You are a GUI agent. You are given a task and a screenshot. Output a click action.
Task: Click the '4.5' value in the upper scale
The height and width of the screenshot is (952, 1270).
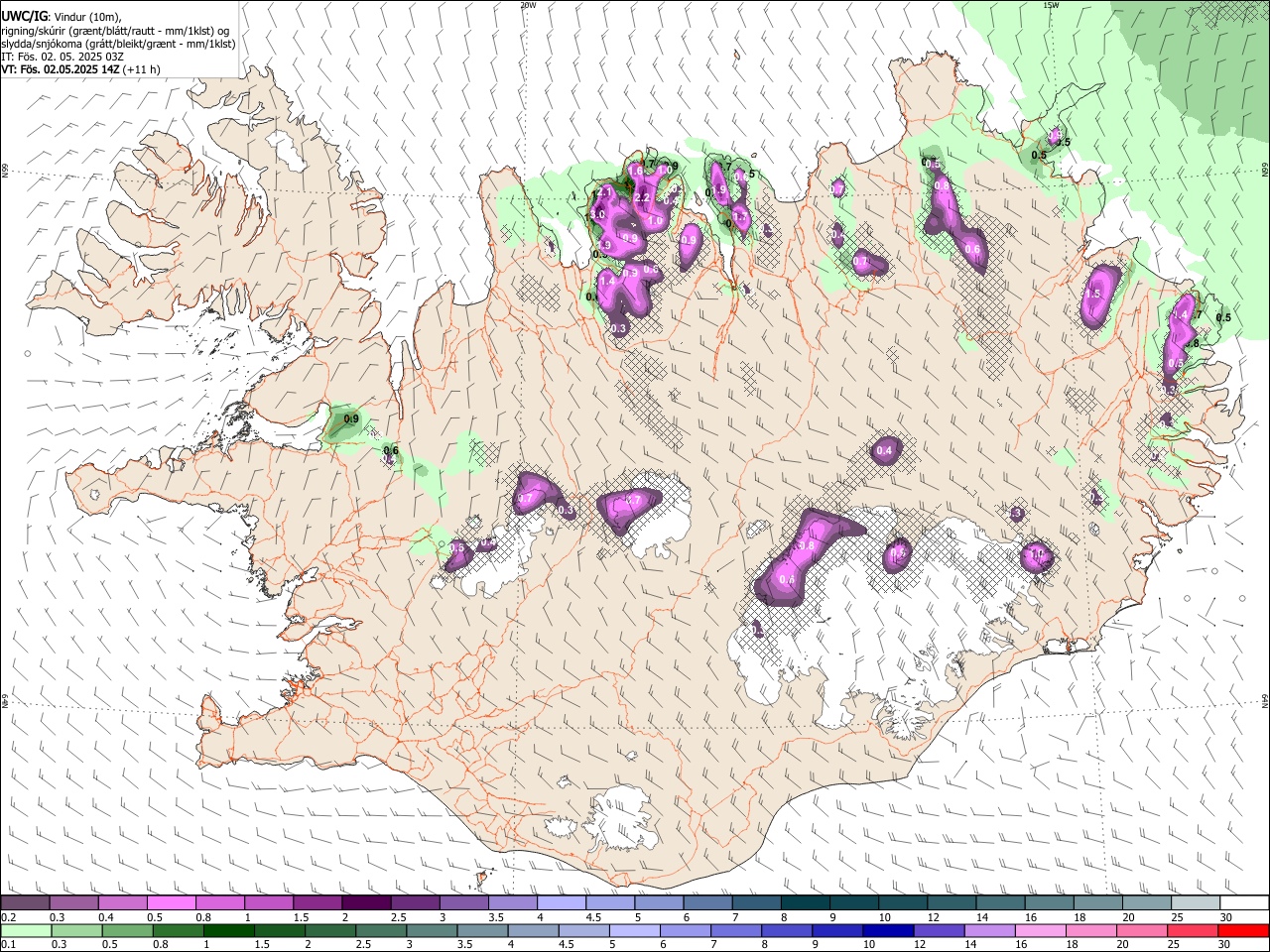pos(593,917)
